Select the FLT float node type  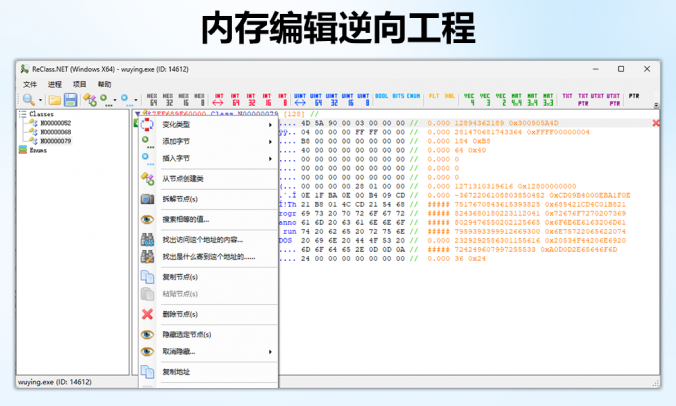pyautogui.click(x=434, y=96)
